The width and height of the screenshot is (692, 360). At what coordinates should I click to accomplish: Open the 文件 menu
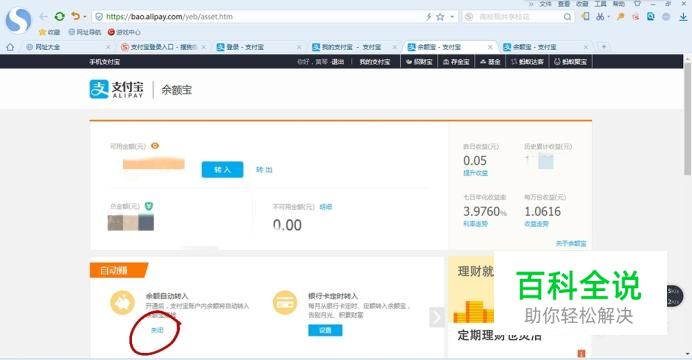click(x=545, y=4)
